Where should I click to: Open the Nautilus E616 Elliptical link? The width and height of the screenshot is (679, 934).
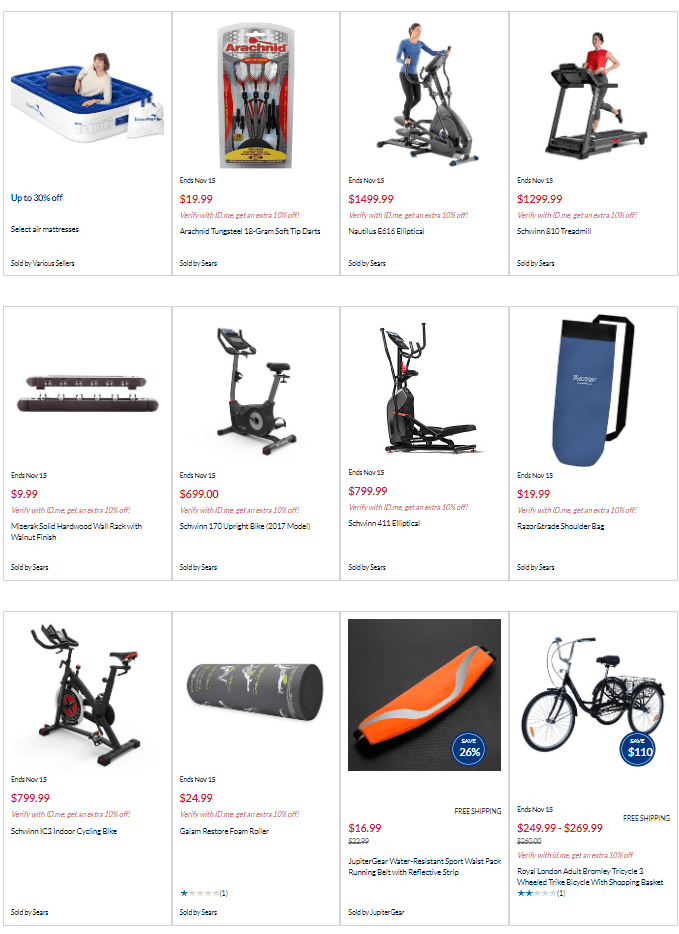click(386, 231)
